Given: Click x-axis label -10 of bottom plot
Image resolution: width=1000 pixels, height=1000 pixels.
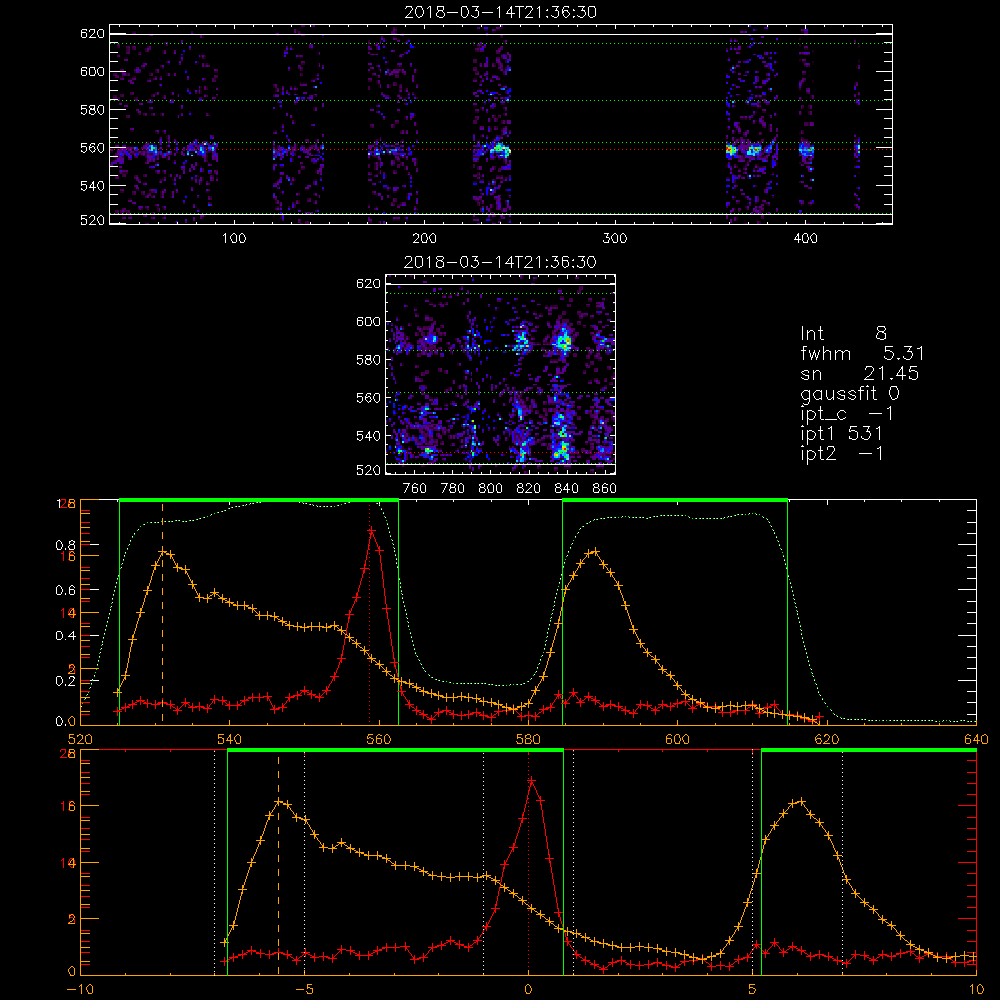Looking at the screenshot, I should [80, 990].
